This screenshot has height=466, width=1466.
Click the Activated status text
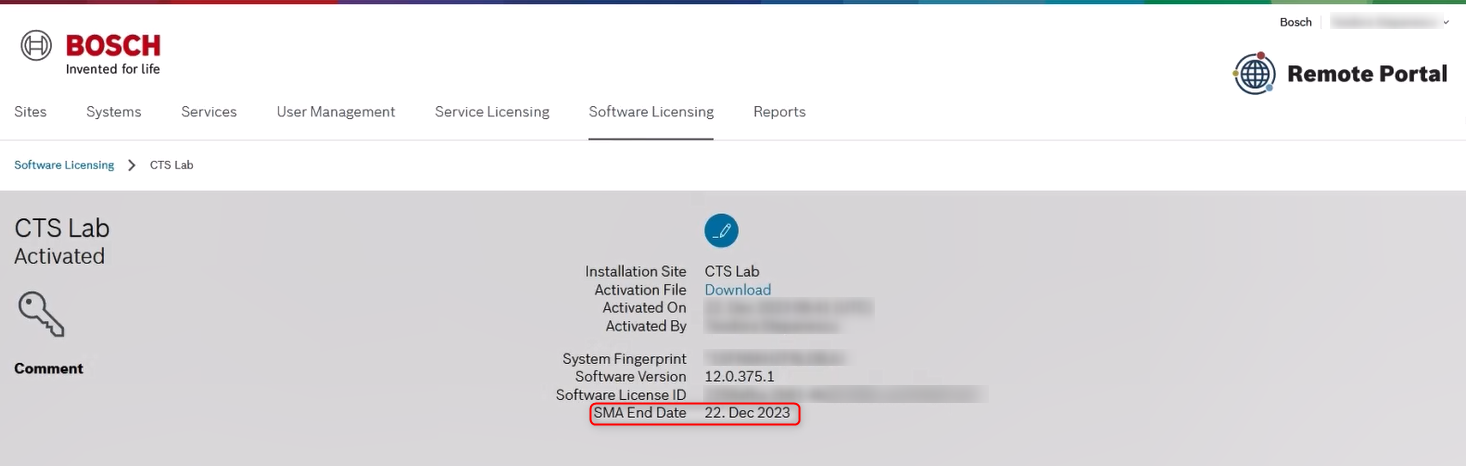(x=59, y=256)
